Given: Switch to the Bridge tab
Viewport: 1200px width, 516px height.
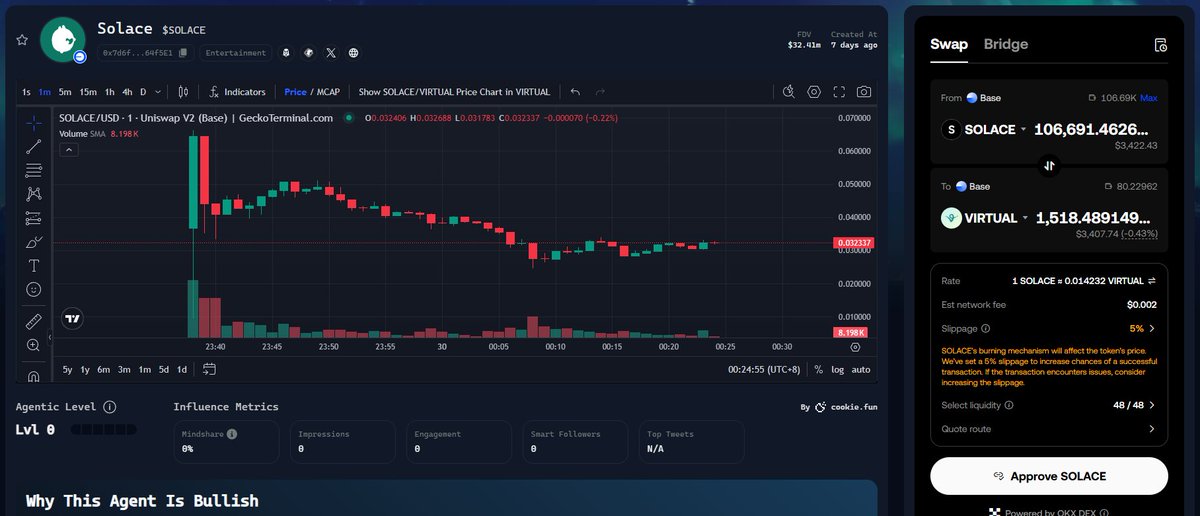Looking at the screenshot, I should click(x=1006, y=44).
